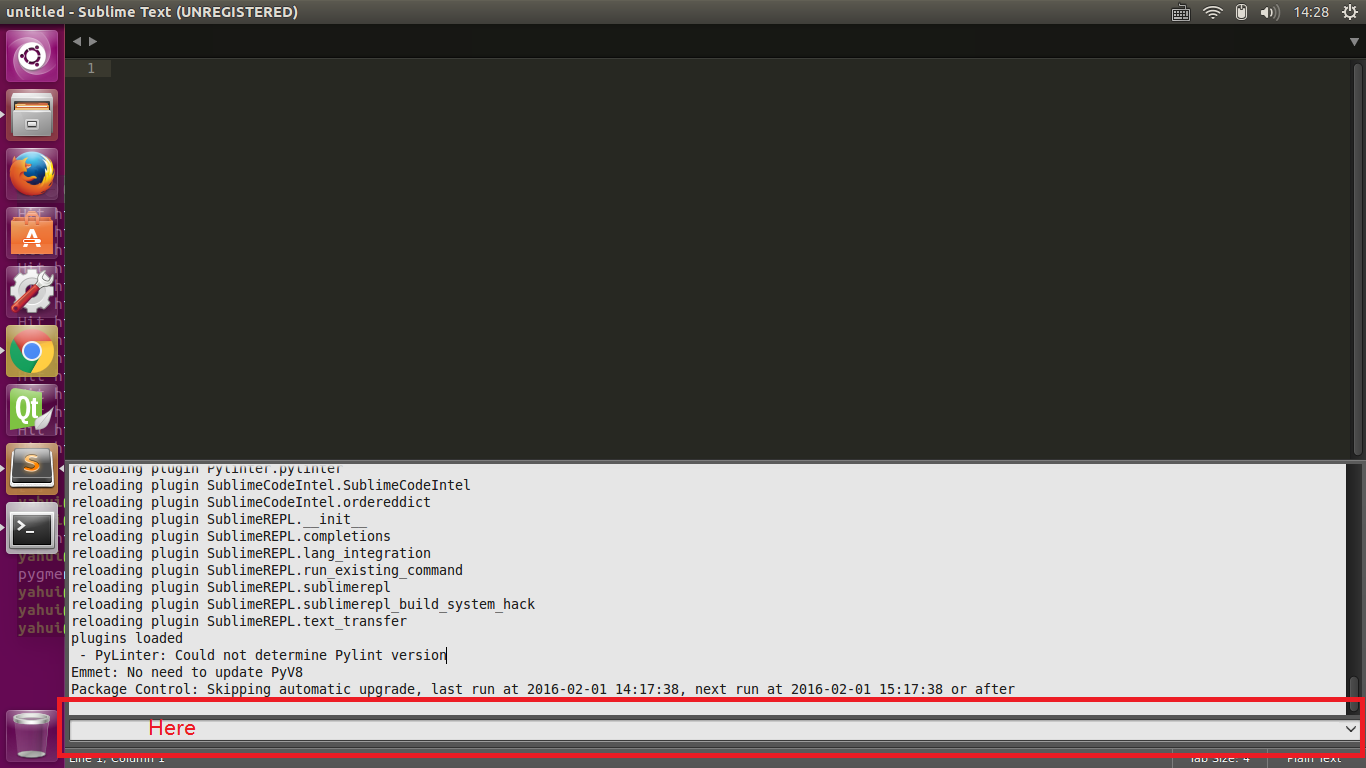Image resolution: width=1366 pixels, height=768 pixels.
Task: Click 'reloading plugin SublimeCodeIntel.SublimeCodeIntel' line
Action: click(271, 485)
